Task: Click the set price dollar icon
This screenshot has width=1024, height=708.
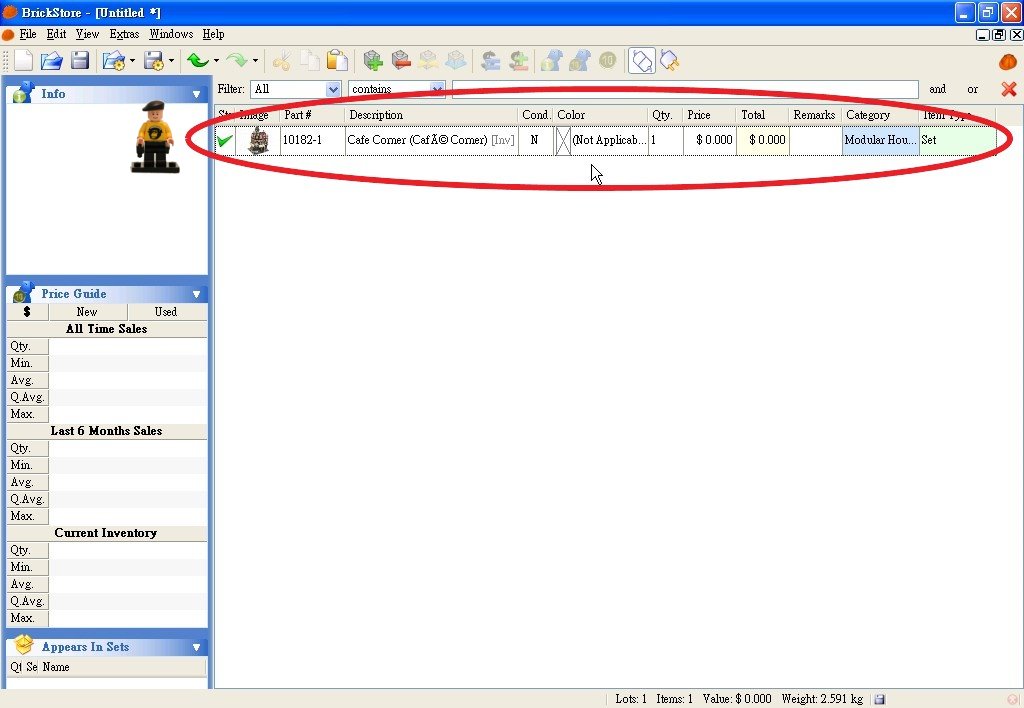Action: click(490, 61)
